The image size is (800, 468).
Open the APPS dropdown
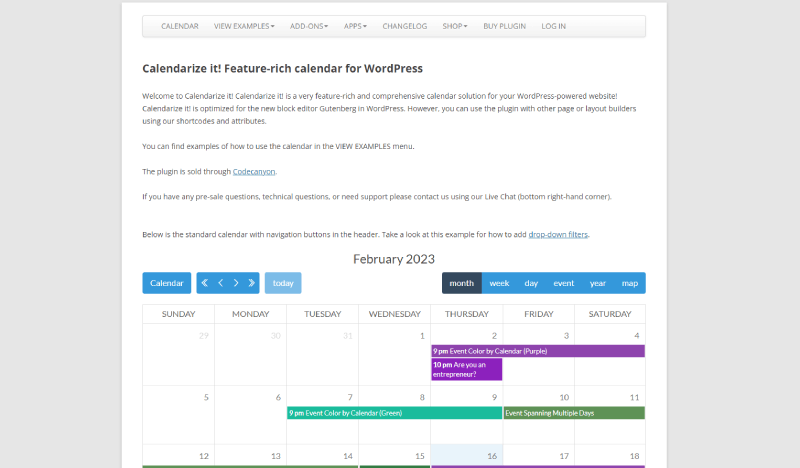(355, 26)
